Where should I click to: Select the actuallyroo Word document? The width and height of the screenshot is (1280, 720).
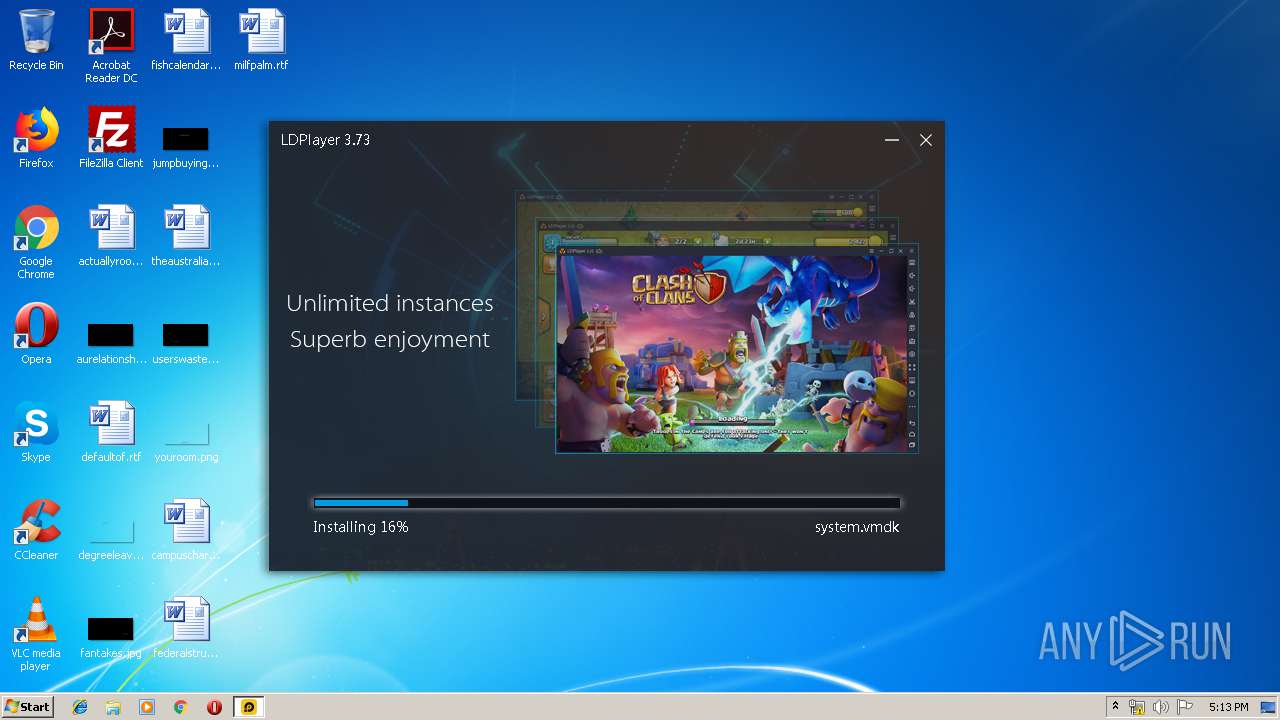tap(111, 236)
